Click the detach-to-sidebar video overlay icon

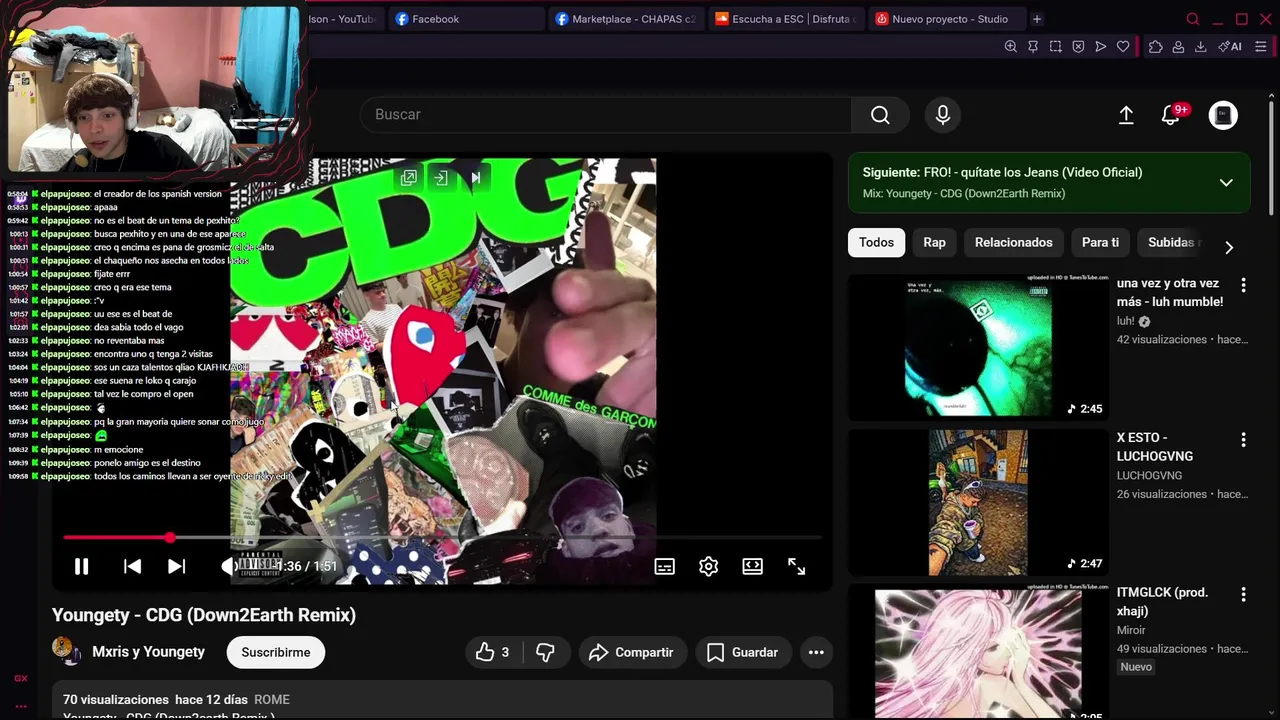click(441, 178)
